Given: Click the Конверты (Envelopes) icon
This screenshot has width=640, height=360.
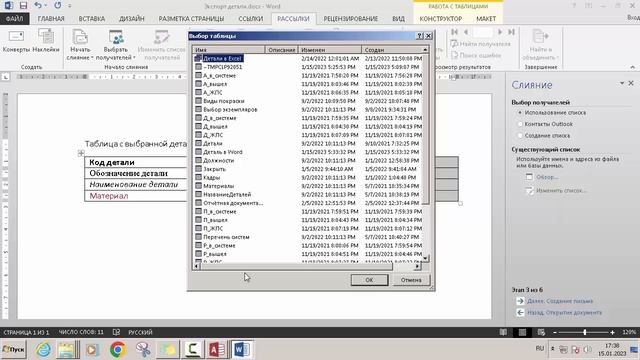Looking at the screenshot, I should click(x=16, y=41).
